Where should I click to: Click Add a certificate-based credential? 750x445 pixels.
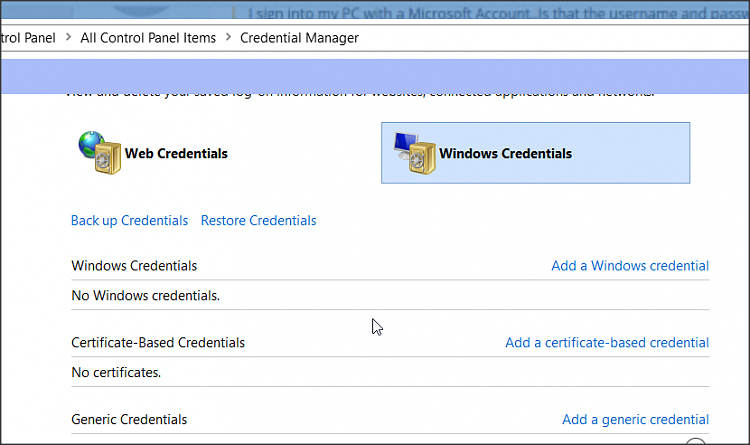click(x=607, y=343)
